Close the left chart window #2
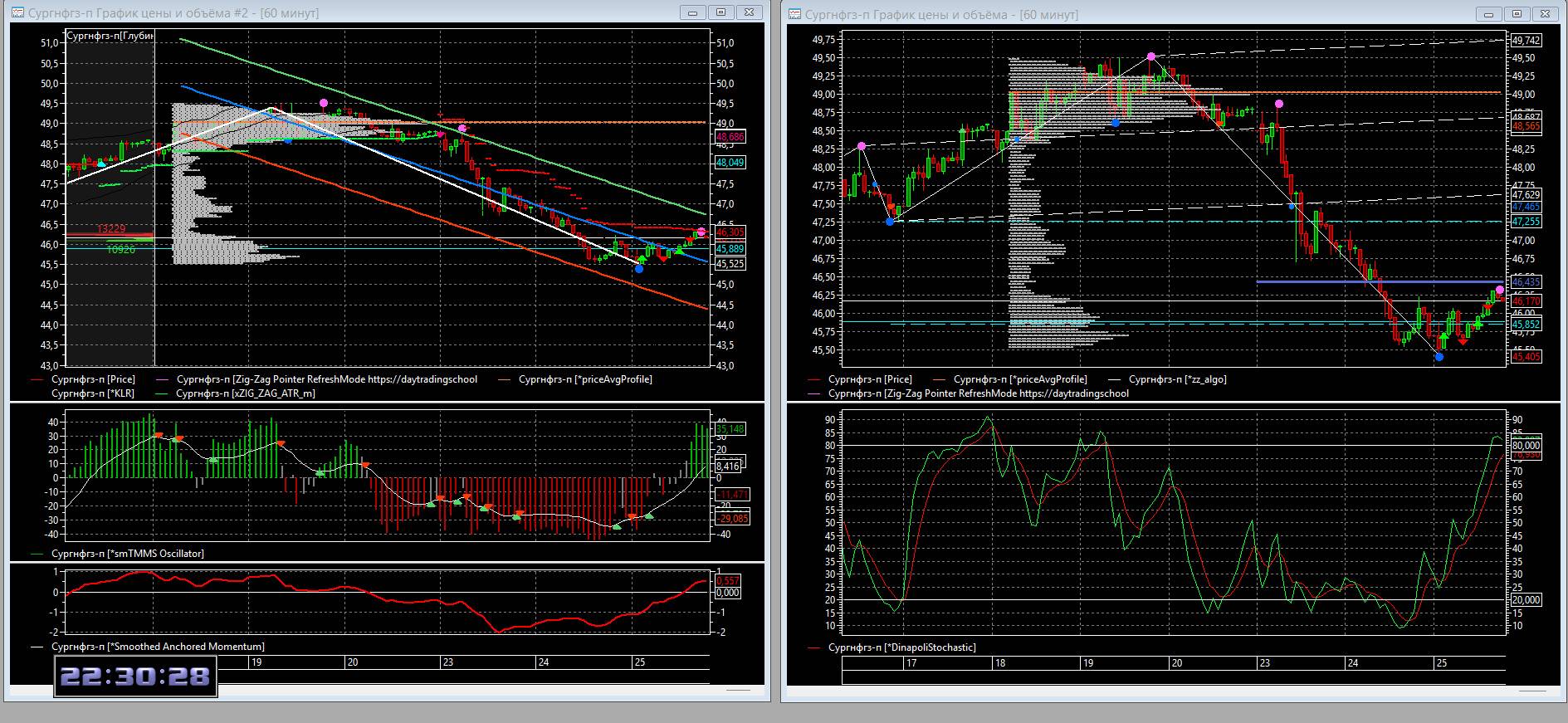 [x=749, y=12]
